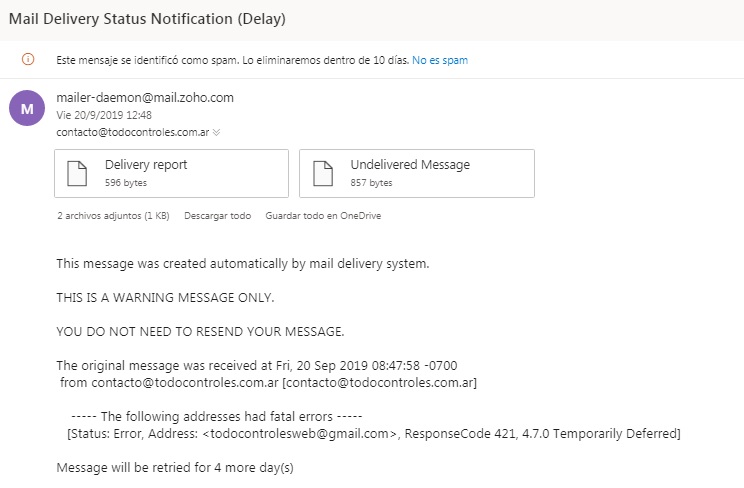Screen dimensions: 744x488
Task: Click the spam warning info icon
Action: point(28,60)
